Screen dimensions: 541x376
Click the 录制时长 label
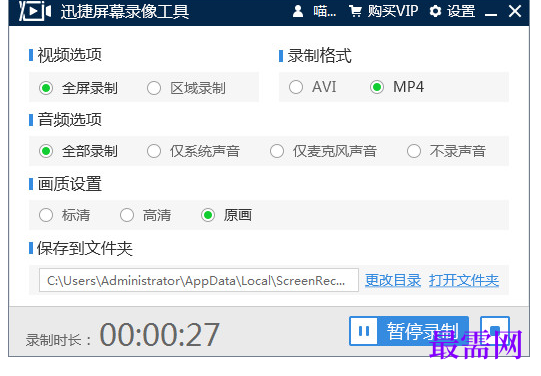point(58,340)
